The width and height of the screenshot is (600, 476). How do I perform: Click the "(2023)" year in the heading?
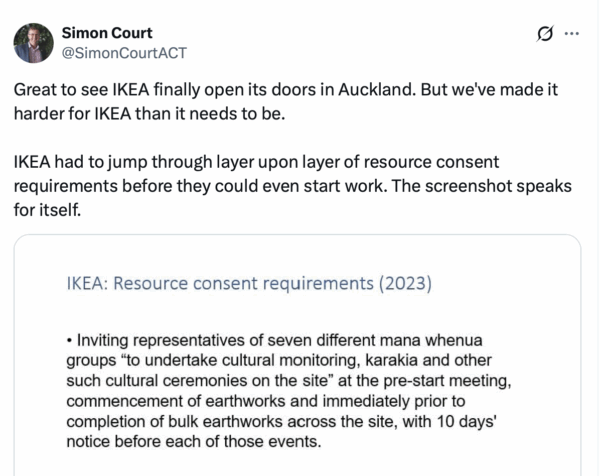click(x=403, y=283)
